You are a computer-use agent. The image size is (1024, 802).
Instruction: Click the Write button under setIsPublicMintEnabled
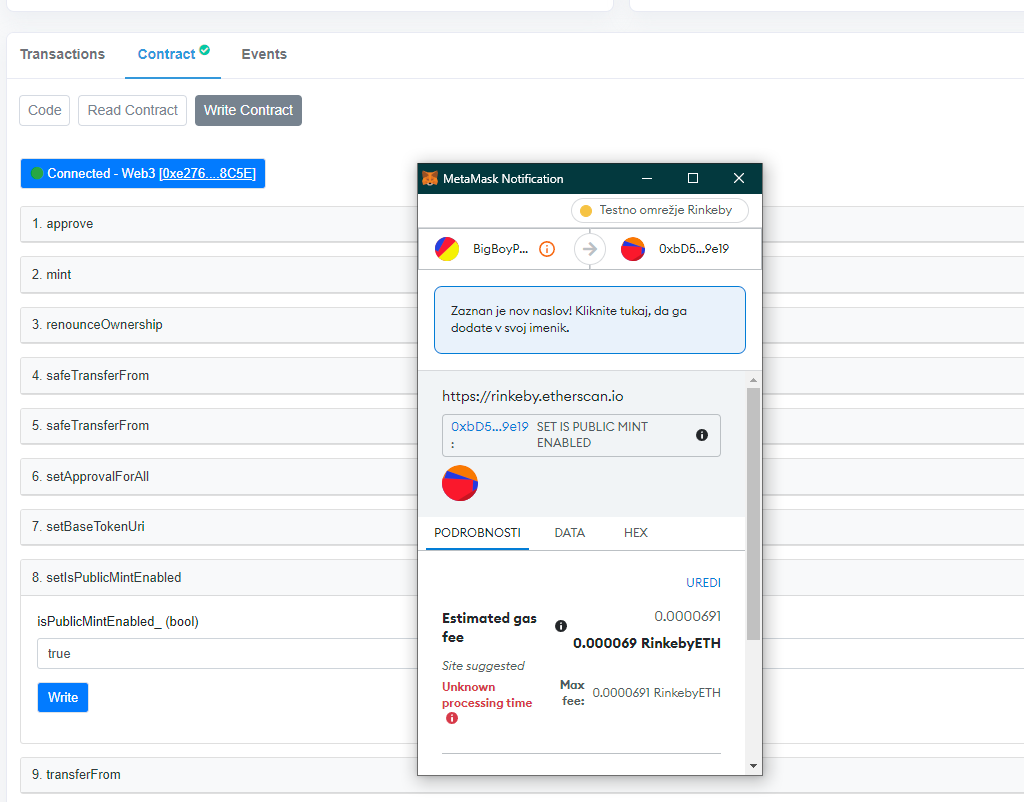[62, 697]
